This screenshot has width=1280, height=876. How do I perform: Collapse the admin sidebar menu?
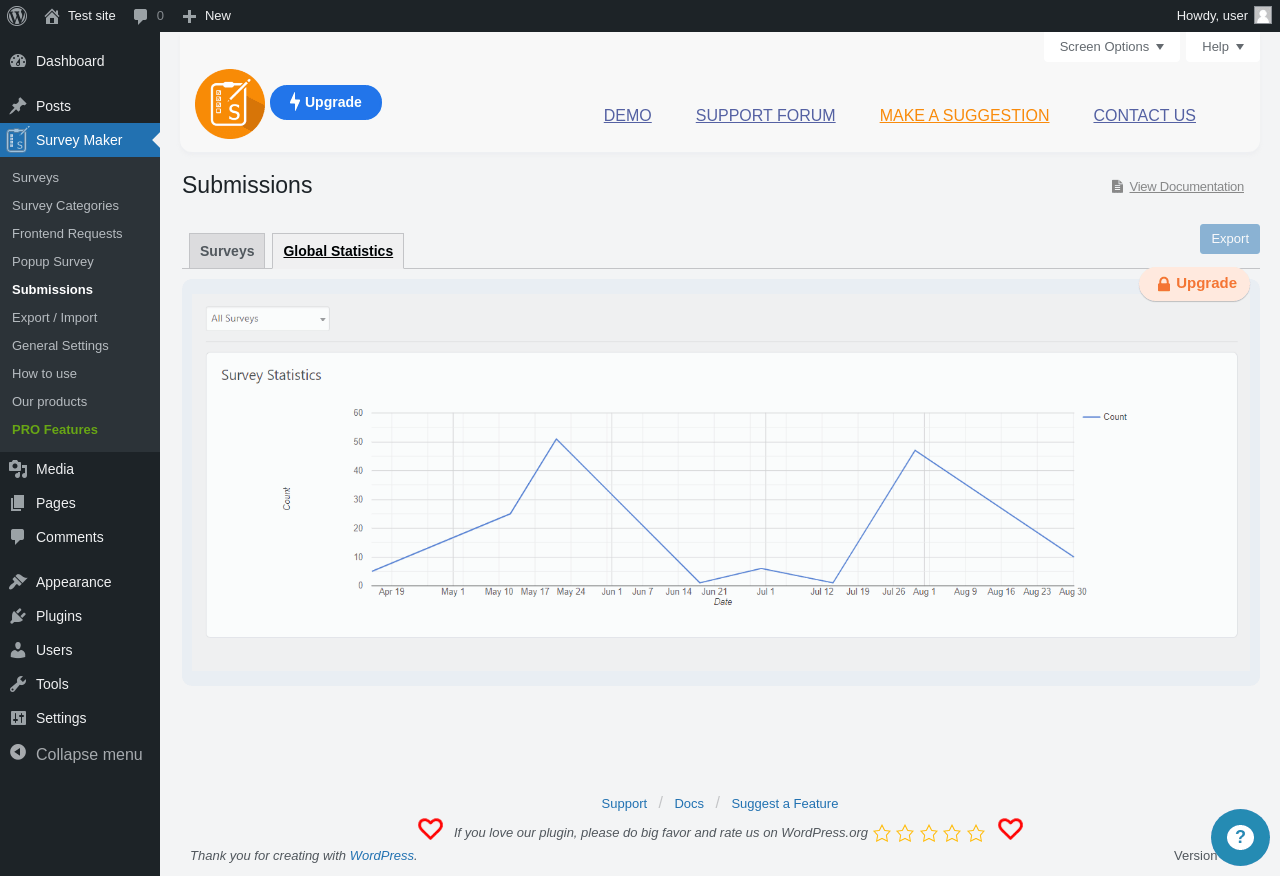click(76, 754)
